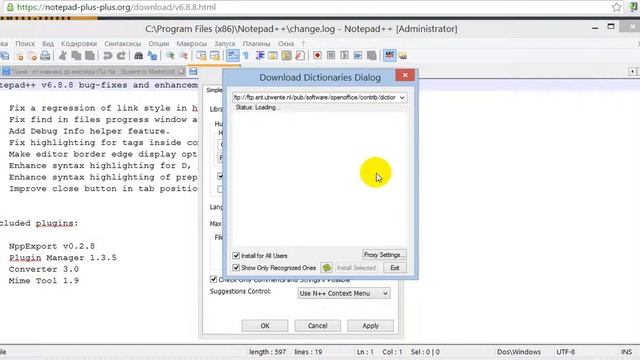Toggle the Word Wrap toolbar icon

tap(233, 56)
